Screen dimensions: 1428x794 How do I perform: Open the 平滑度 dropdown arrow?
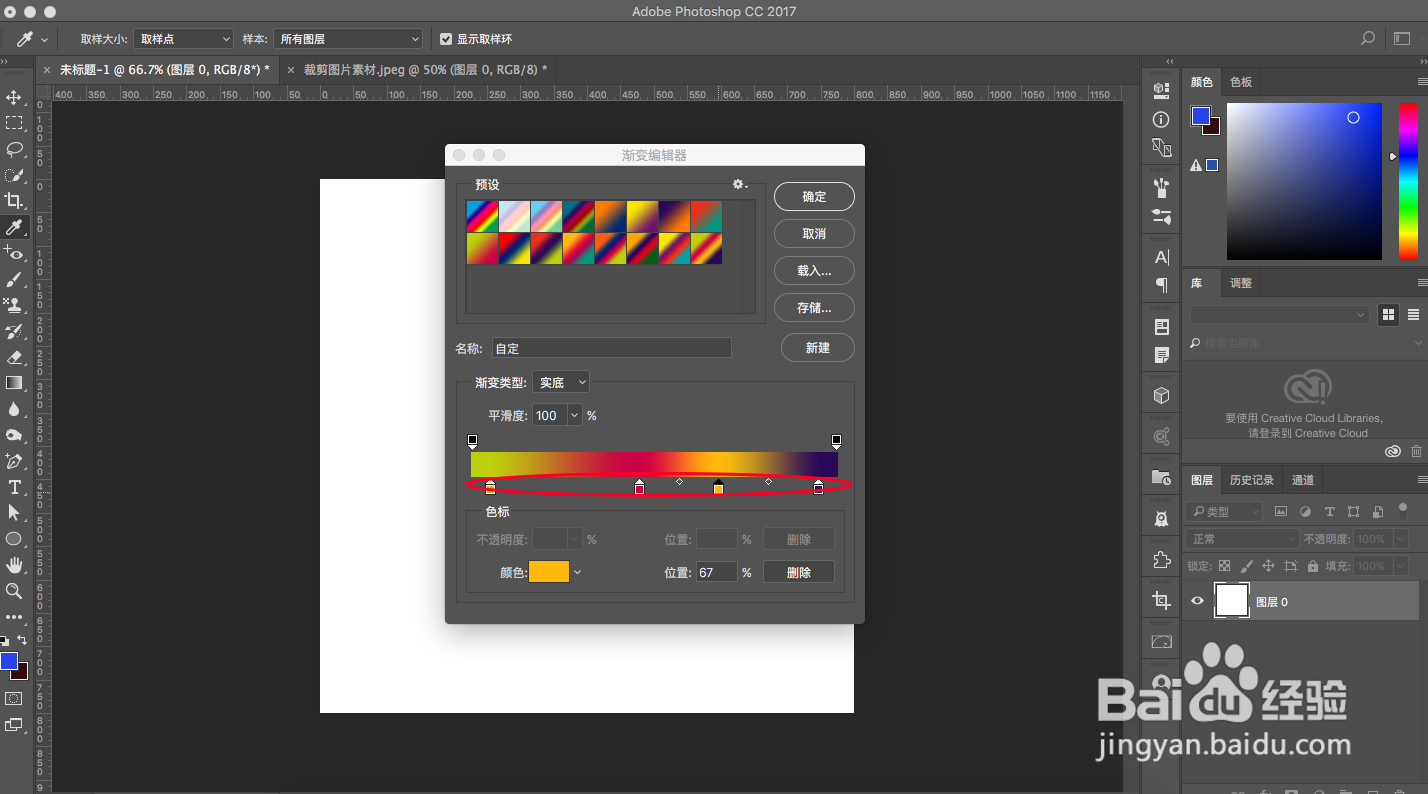575,415
